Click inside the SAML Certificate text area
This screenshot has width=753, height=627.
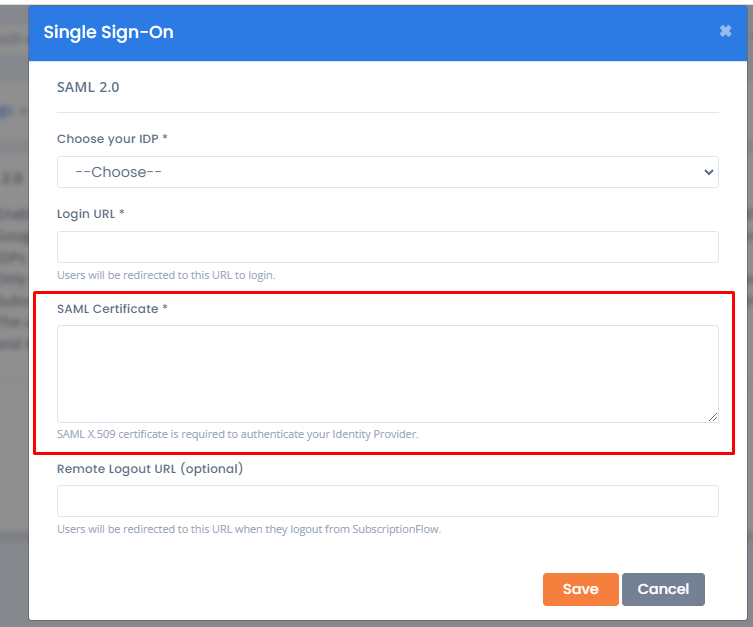pos(388,374)
